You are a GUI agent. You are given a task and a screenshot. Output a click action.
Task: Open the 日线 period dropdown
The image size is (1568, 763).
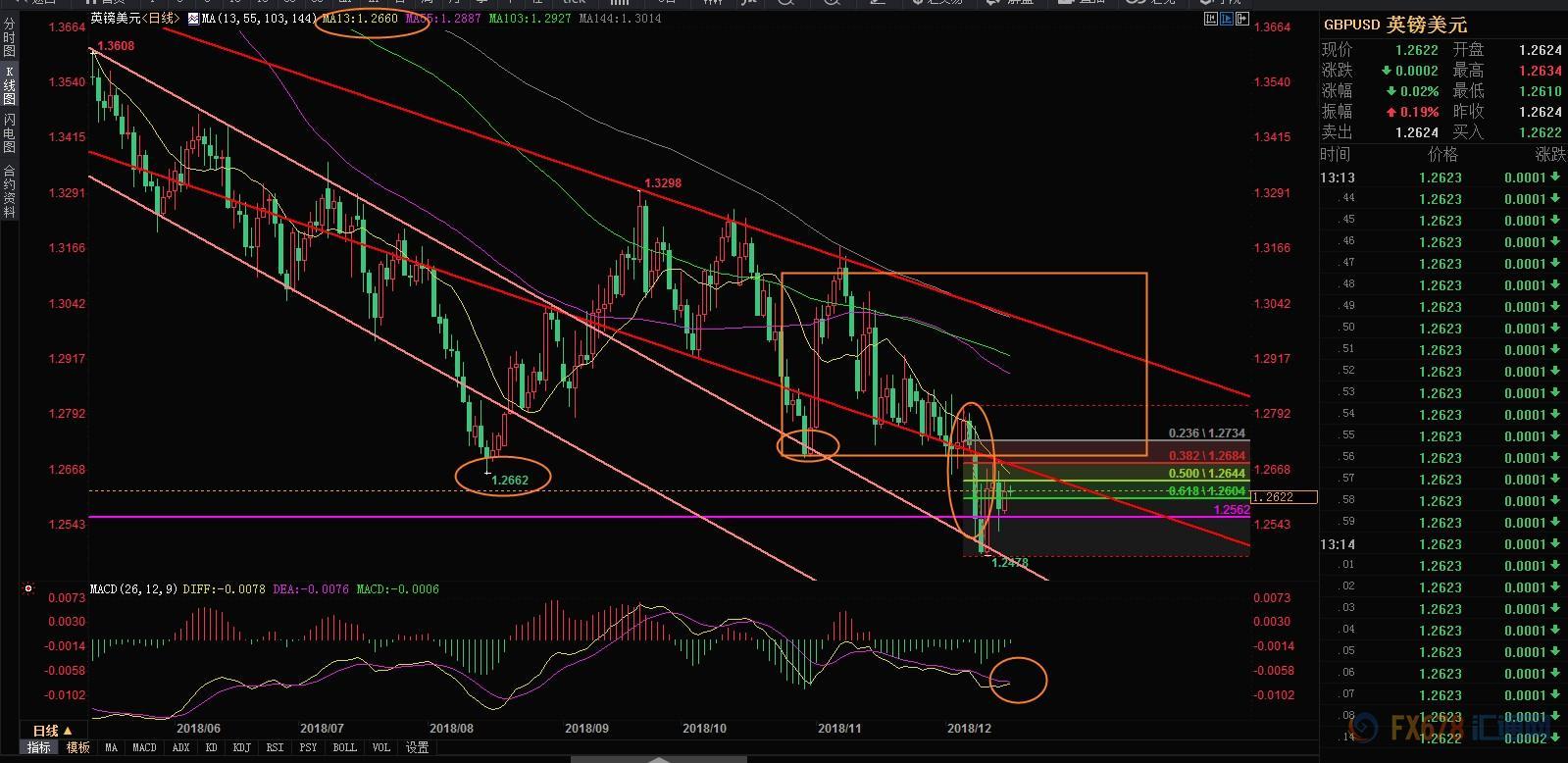point(52,731)
